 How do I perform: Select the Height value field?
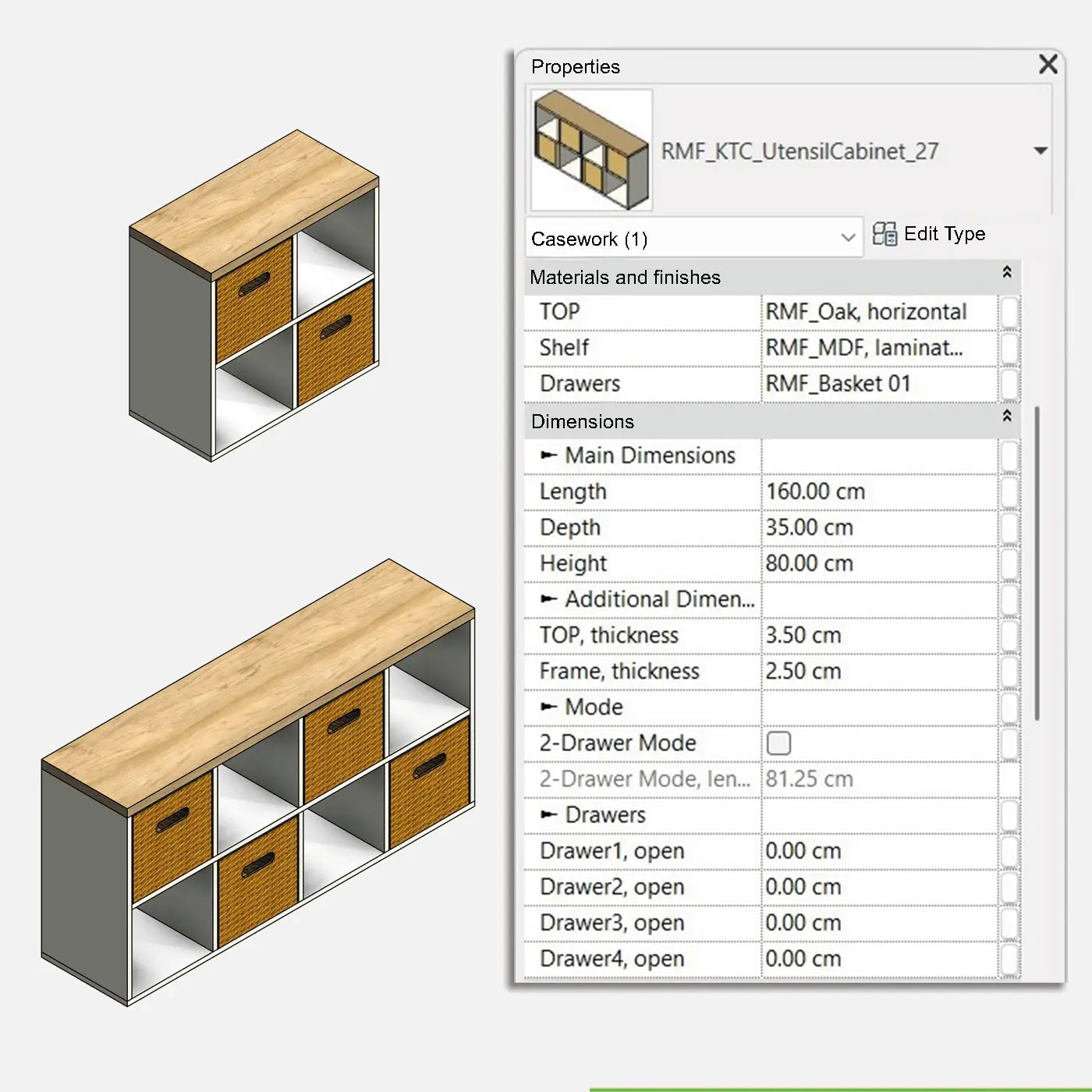pos(878,563)
